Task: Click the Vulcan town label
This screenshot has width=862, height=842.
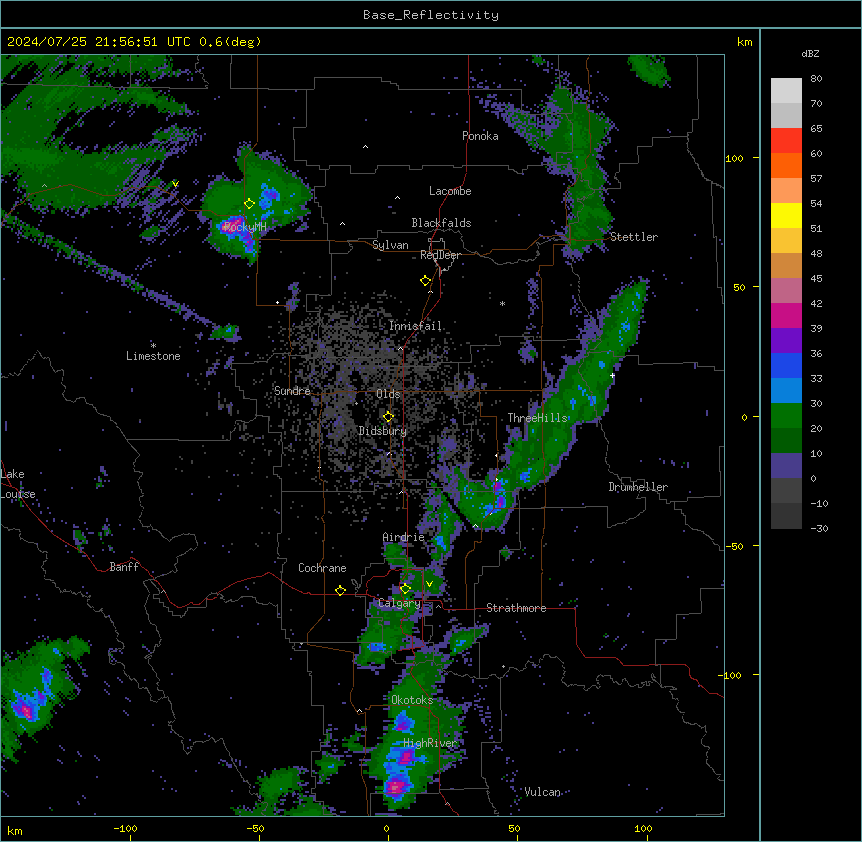Action: click(542, 792)
